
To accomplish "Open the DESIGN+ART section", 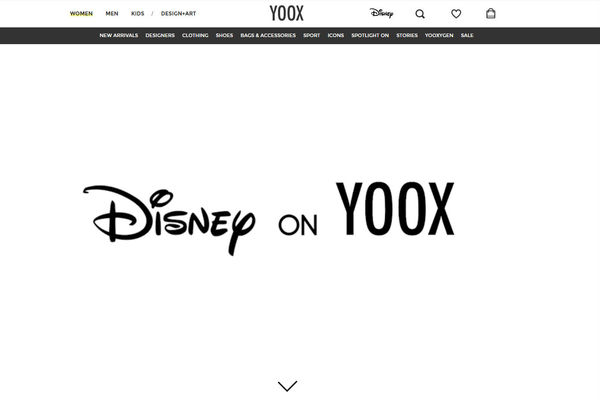I will tap(178, 14).
